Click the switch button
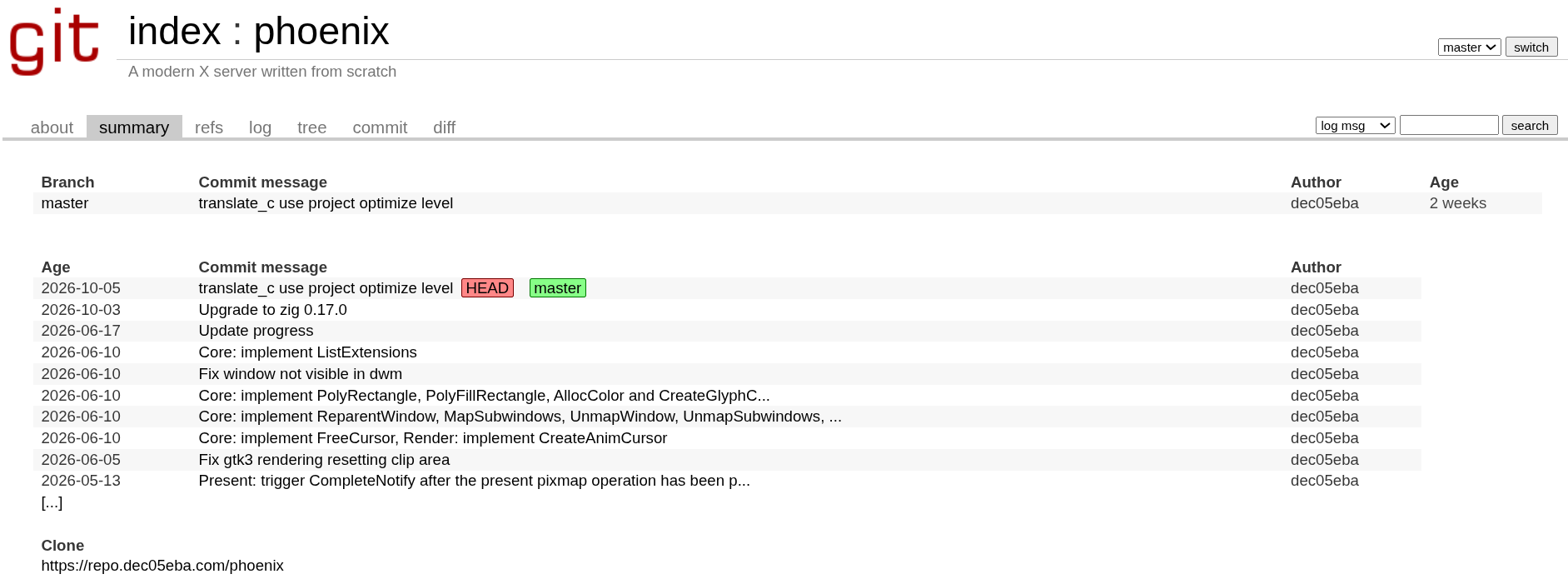The image size is (1568, 584). pyautogui.click(x=1531, y=47)
